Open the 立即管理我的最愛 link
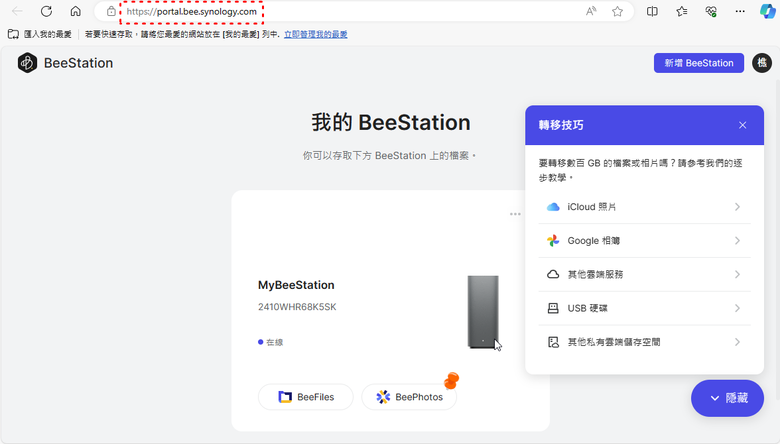780x444 pixels. tap(315, 34)
